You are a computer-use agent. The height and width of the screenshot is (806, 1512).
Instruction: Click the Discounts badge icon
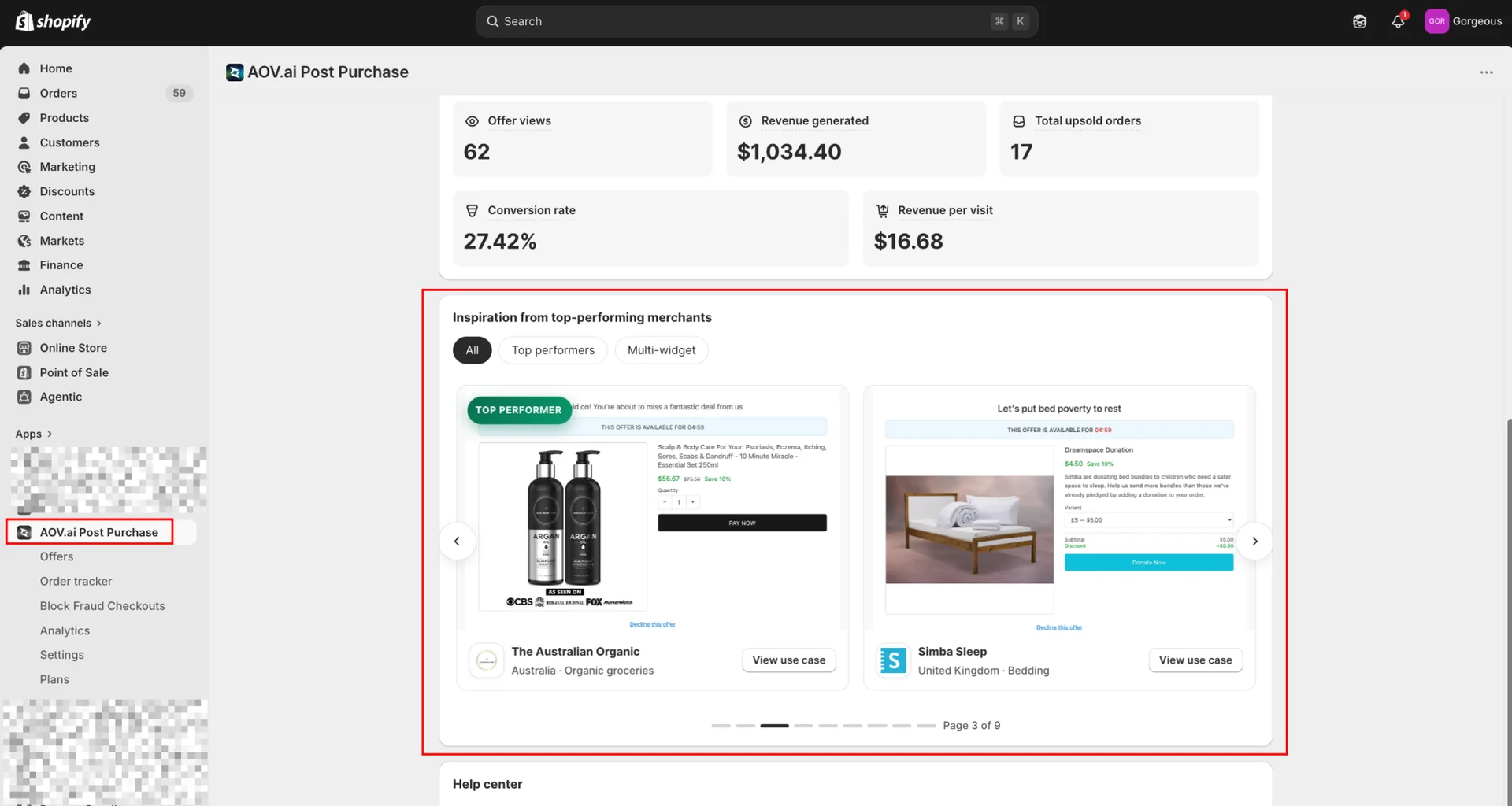pos(24,191)
